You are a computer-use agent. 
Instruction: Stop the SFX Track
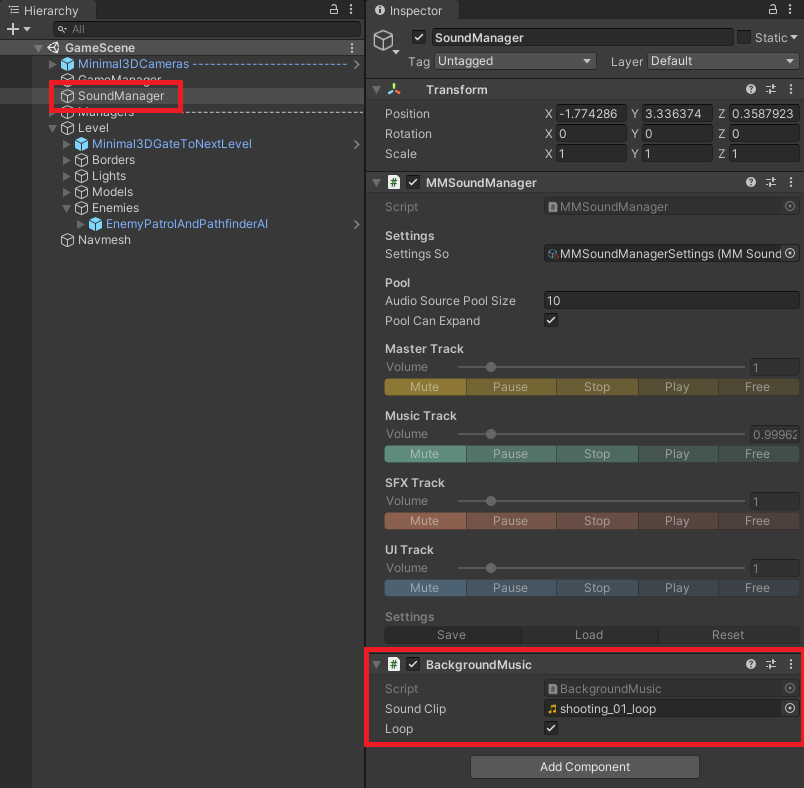coord(597,521)
